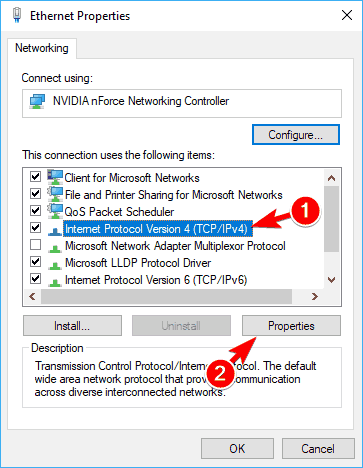Screen dimensions: 363x468
Task: Click the Install... button
Action: (72, 326)
